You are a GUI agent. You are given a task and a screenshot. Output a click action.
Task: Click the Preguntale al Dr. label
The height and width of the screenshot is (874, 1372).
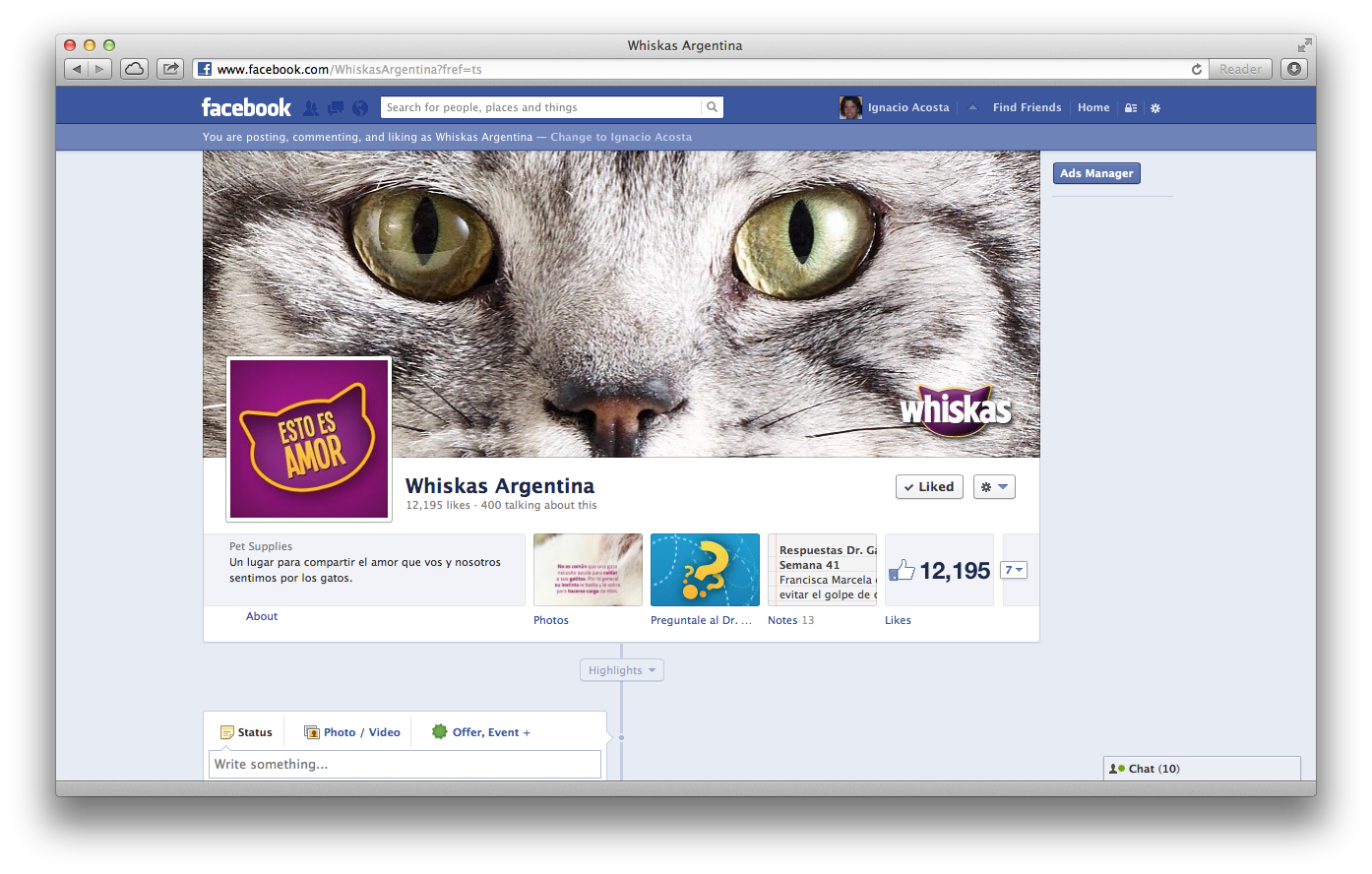pos(701,620)
